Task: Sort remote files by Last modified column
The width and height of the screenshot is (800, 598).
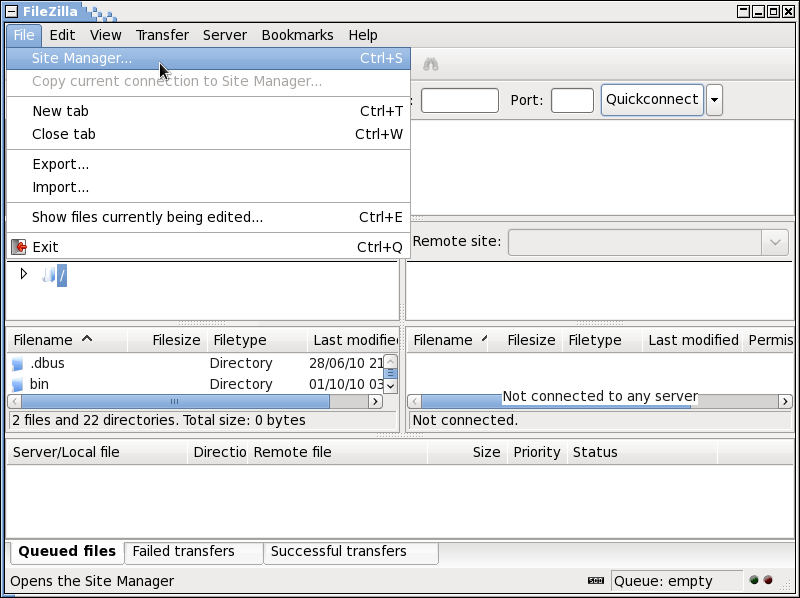Action: (693, 340)
